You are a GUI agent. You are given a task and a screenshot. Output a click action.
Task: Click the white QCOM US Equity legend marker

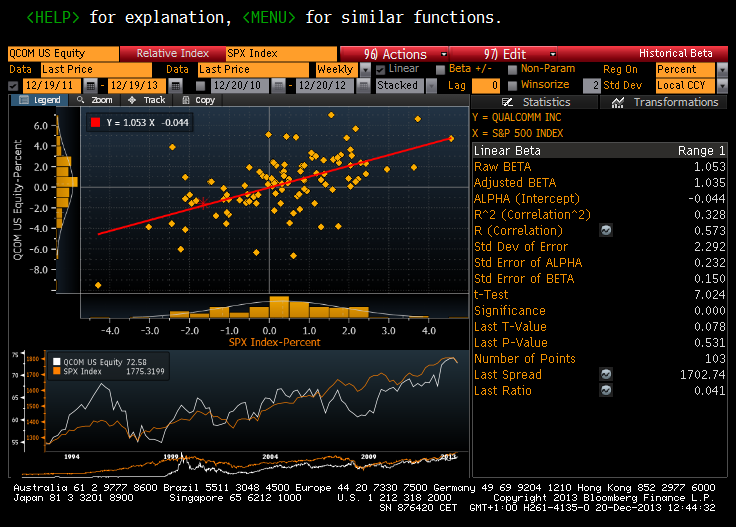[57, 362]
